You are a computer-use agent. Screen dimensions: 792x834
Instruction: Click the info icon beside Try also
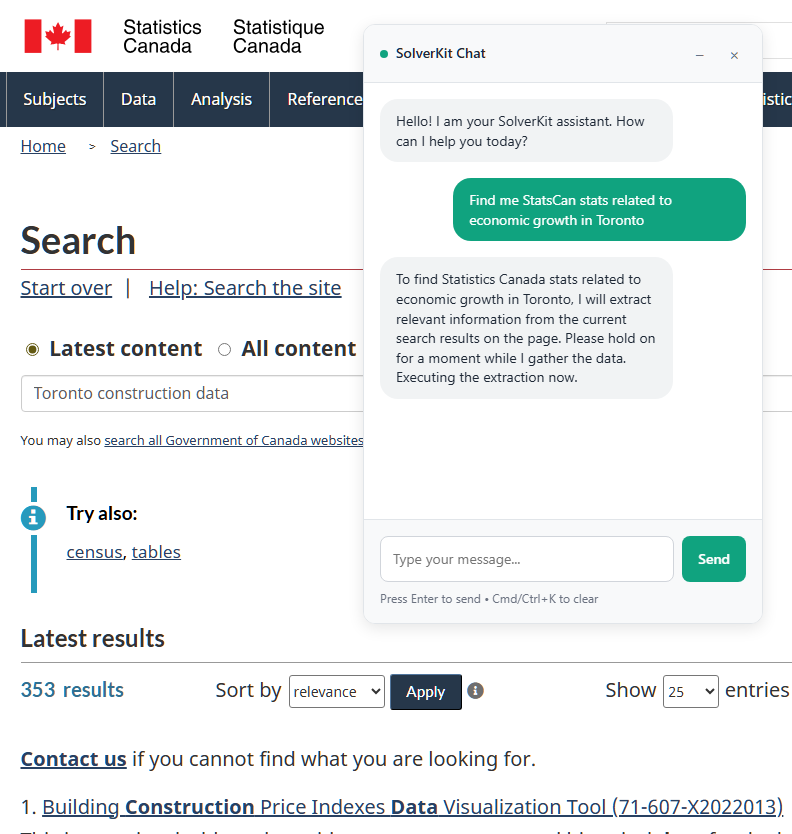tap(35, 518)
